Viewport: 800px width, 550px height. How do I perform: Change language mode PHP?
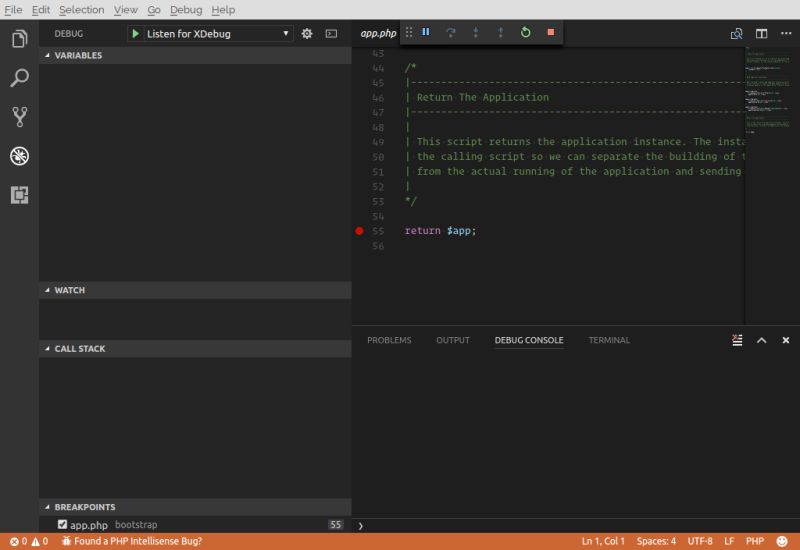755,541
